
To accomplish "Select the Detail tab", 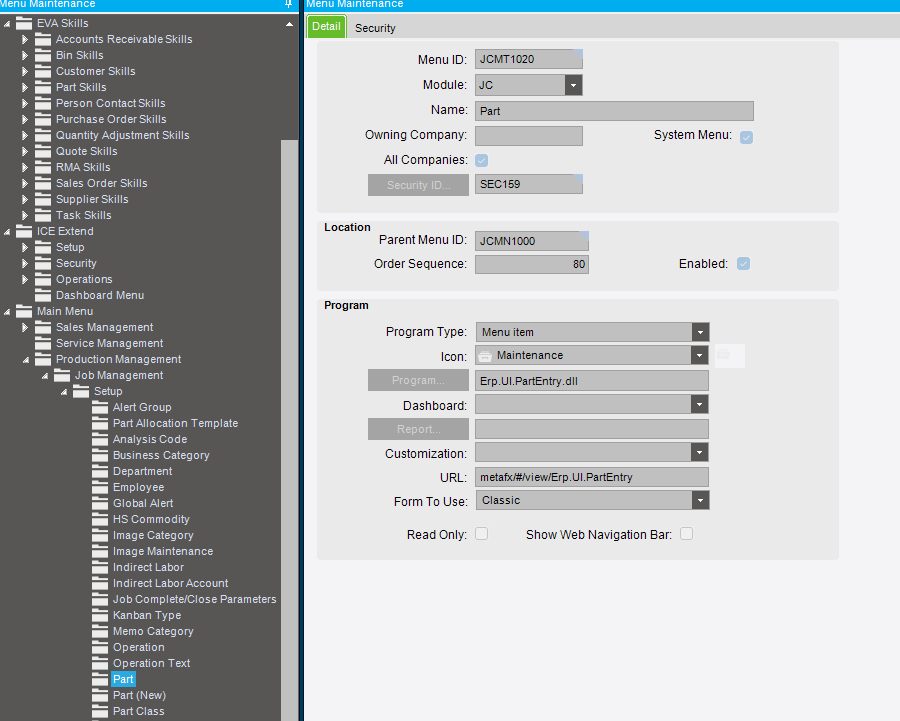I will point(326,27).
